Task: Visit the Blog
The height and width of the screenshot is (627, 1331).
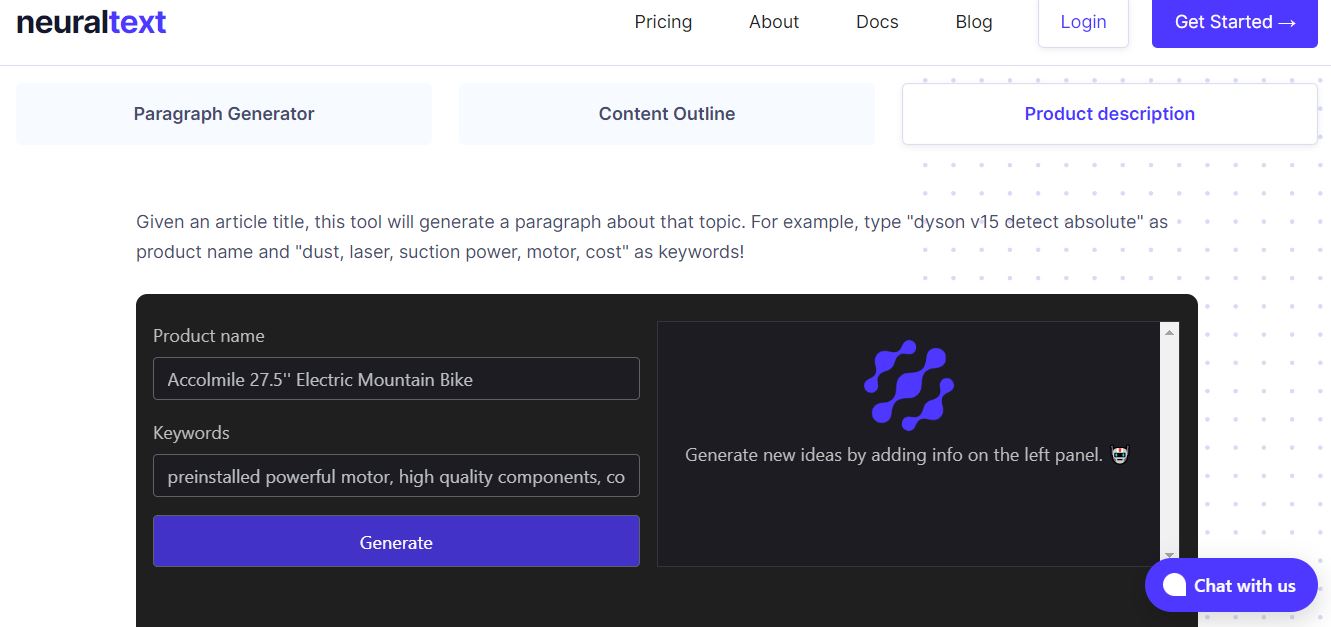Action: pyautogui.click(x=974, y=22)
